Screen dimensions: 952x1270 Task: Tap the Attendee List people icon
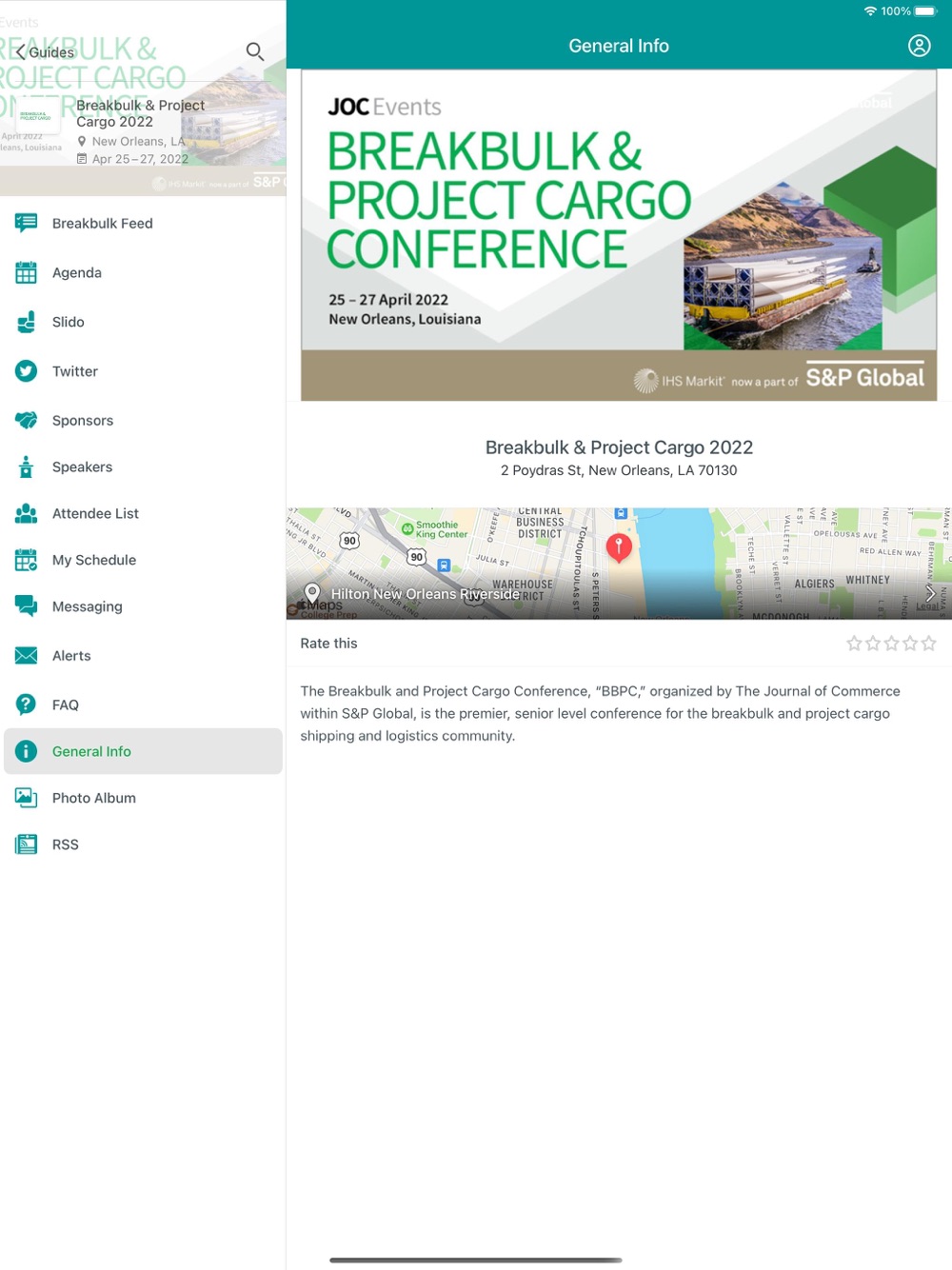26,513
